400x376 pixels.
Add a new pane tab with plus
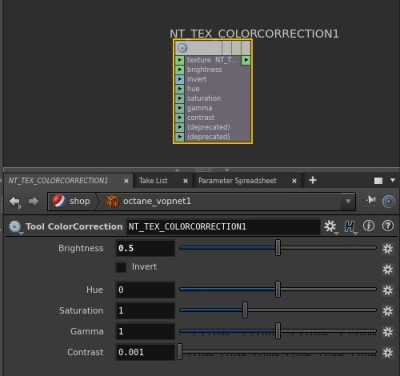[312, 180]
